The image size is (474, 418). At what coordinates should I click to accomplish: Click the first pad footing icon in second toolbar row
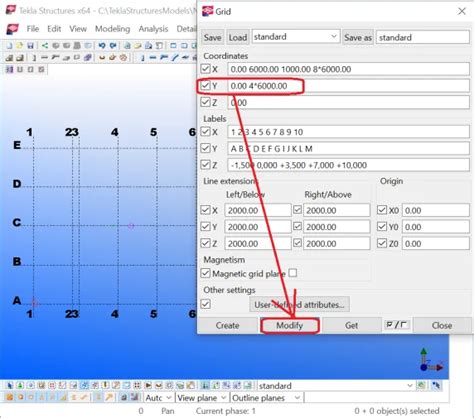(x=9, y=58)
